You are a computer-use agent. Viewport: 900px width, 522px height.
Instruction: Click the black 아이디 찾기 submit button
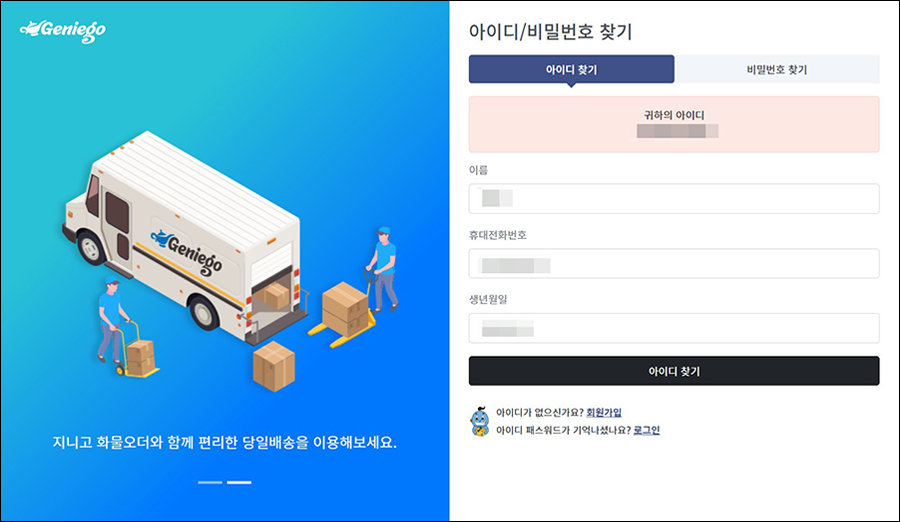tap(674, 371)
